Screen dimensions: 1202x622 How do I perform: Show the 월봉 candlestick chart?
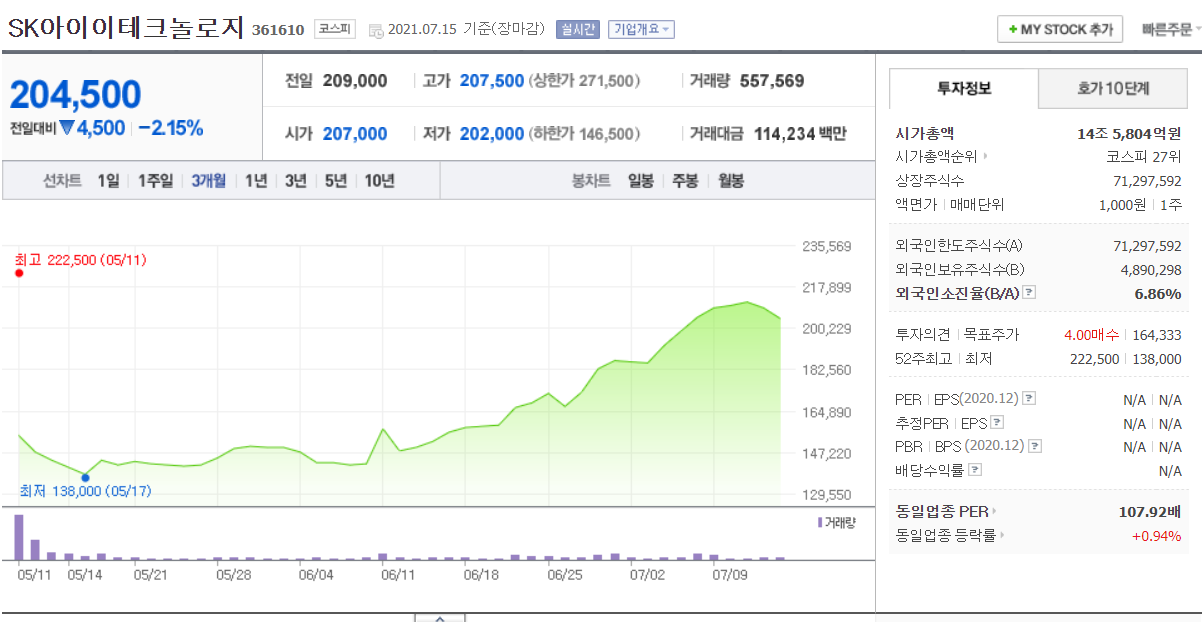pos(731,181)
